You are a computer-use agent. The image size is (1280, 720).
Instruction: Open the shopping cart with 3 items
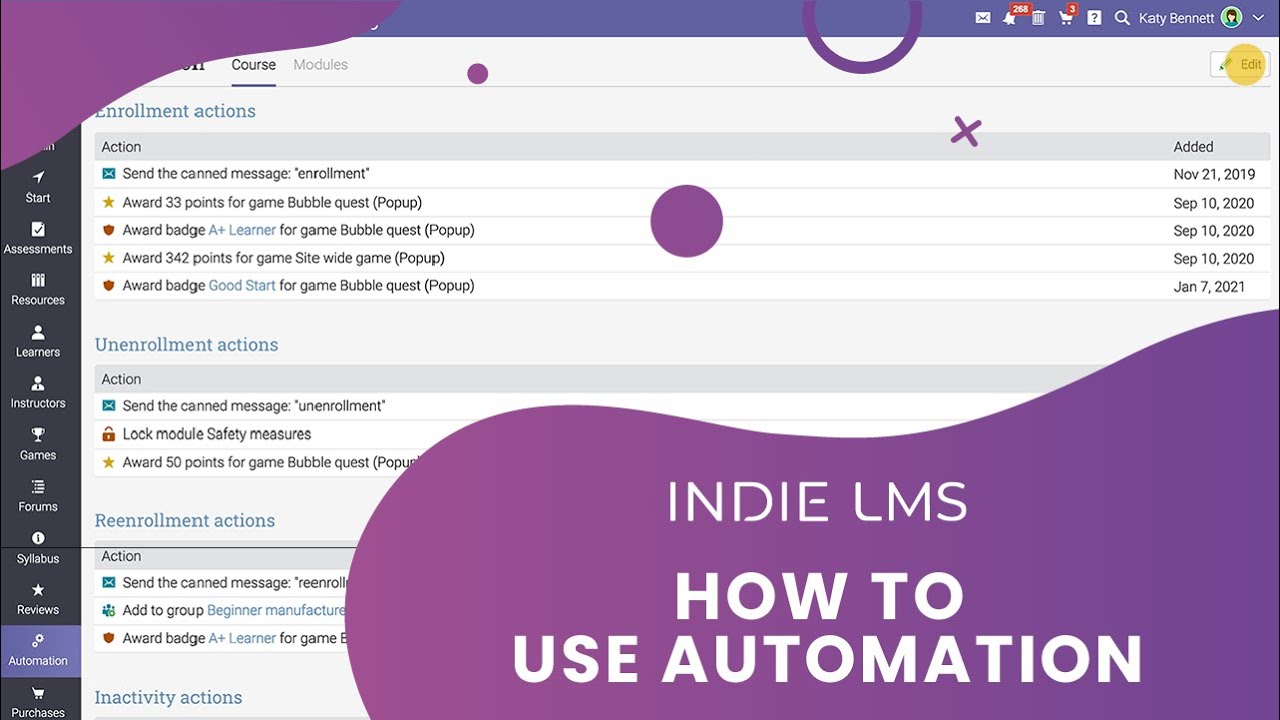tap(1067, 16)
